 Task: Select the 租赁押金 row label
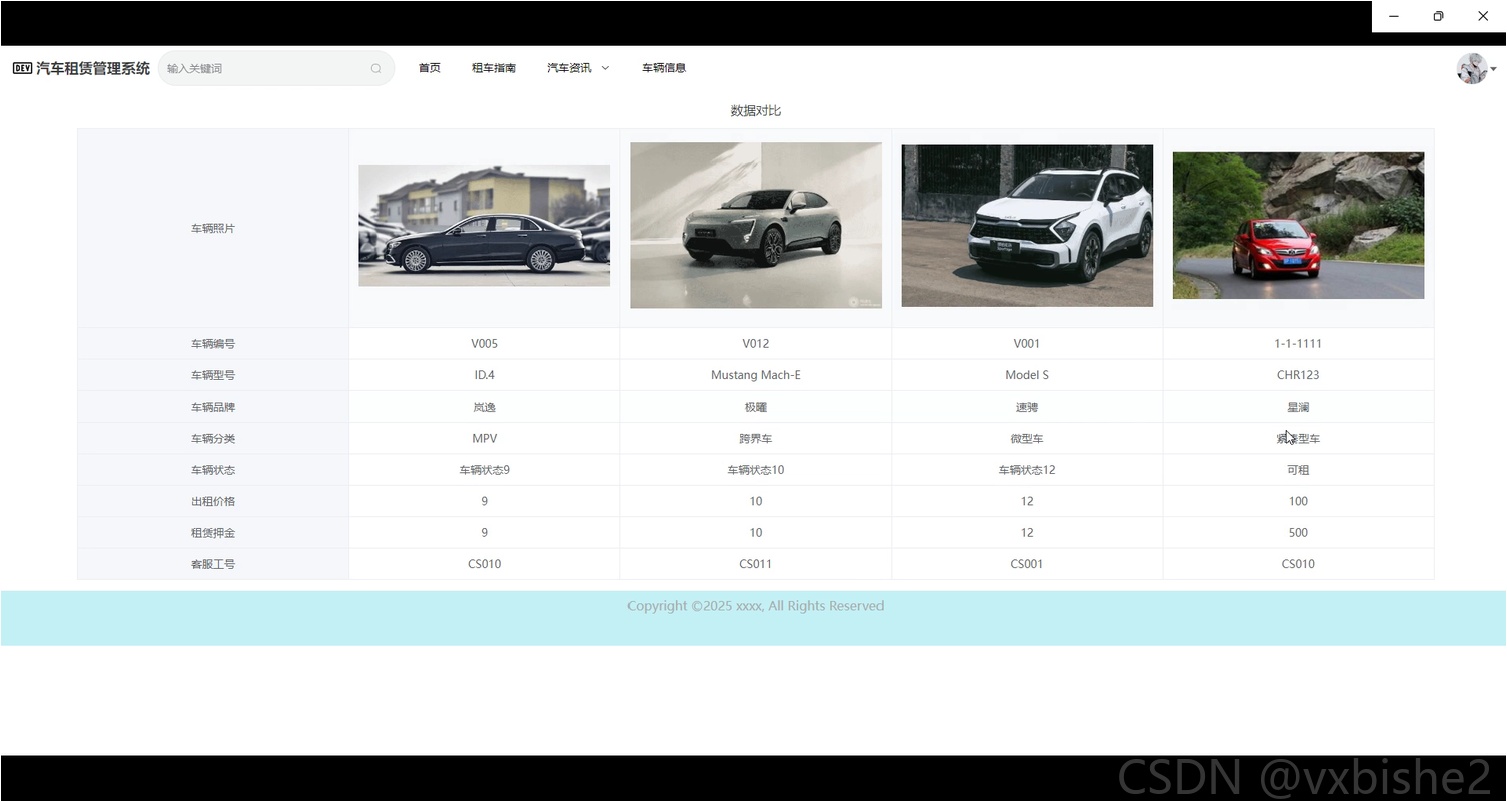(x=213, y=533)
